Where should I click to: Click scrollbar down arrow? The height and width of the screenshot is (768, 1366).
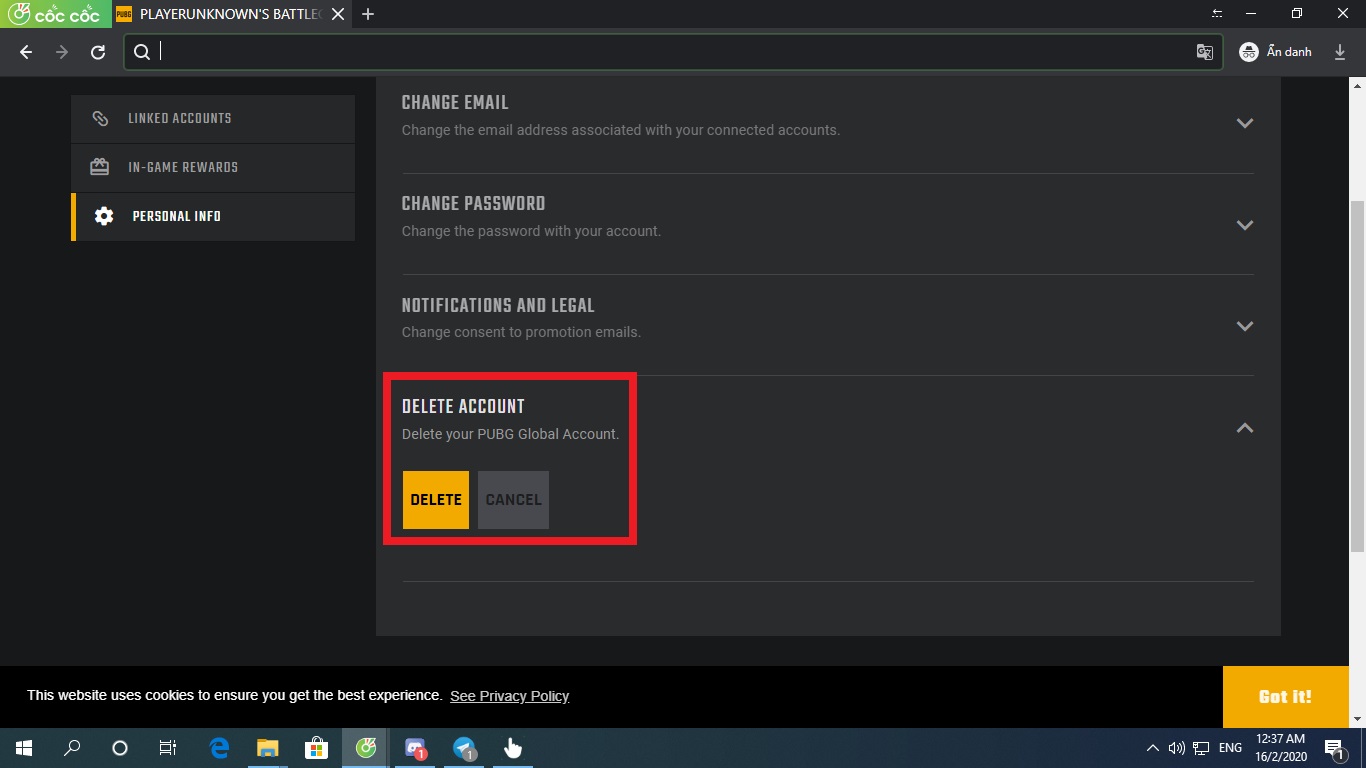point(1357,719)
